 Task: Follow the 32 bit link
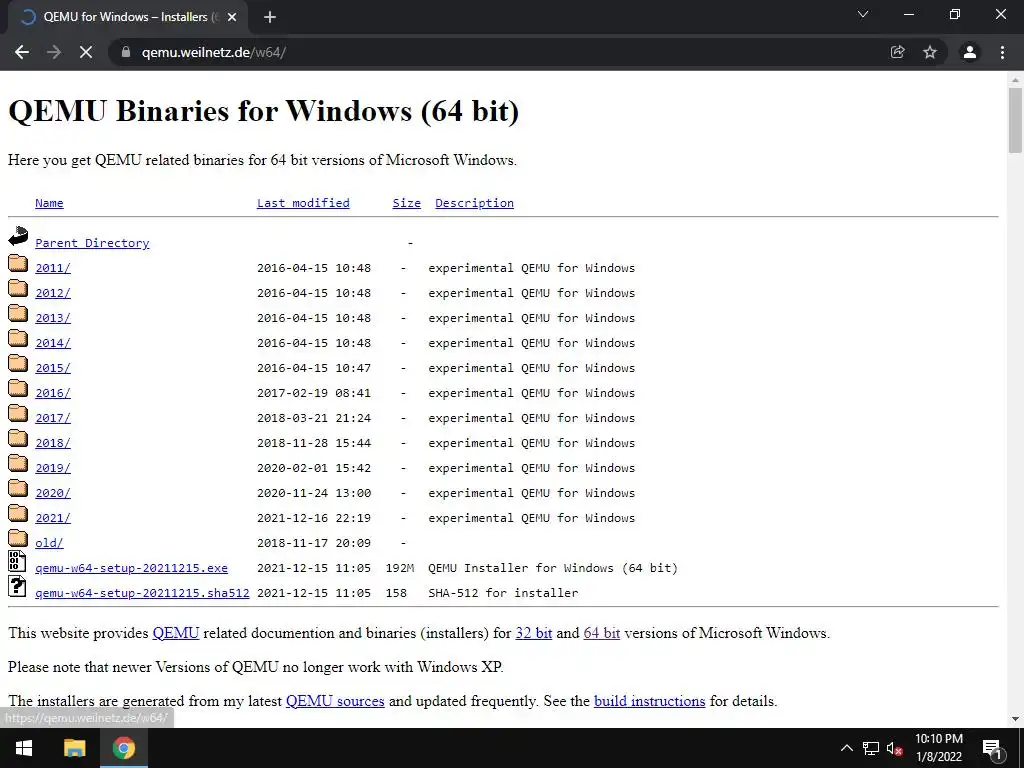[x=534, y=633]
